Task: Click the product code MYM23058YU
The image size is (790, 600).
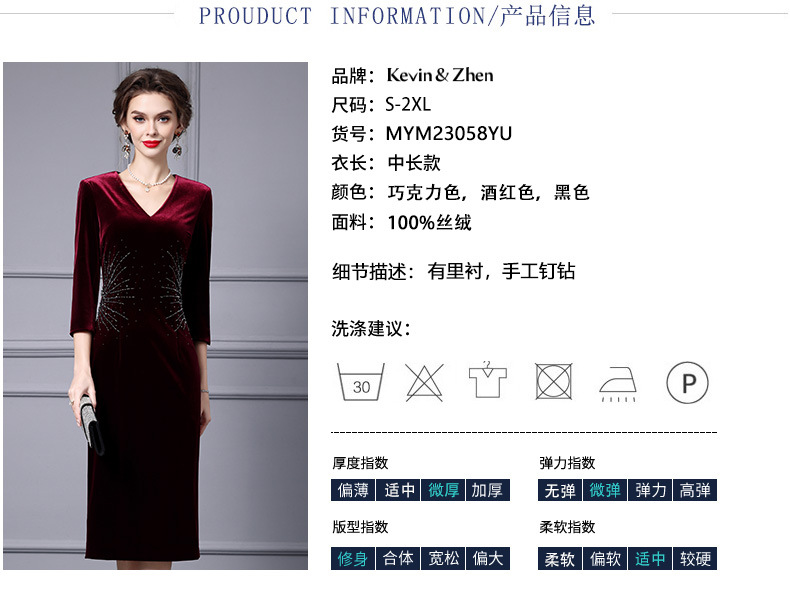Action: click(x=448, y=134)
